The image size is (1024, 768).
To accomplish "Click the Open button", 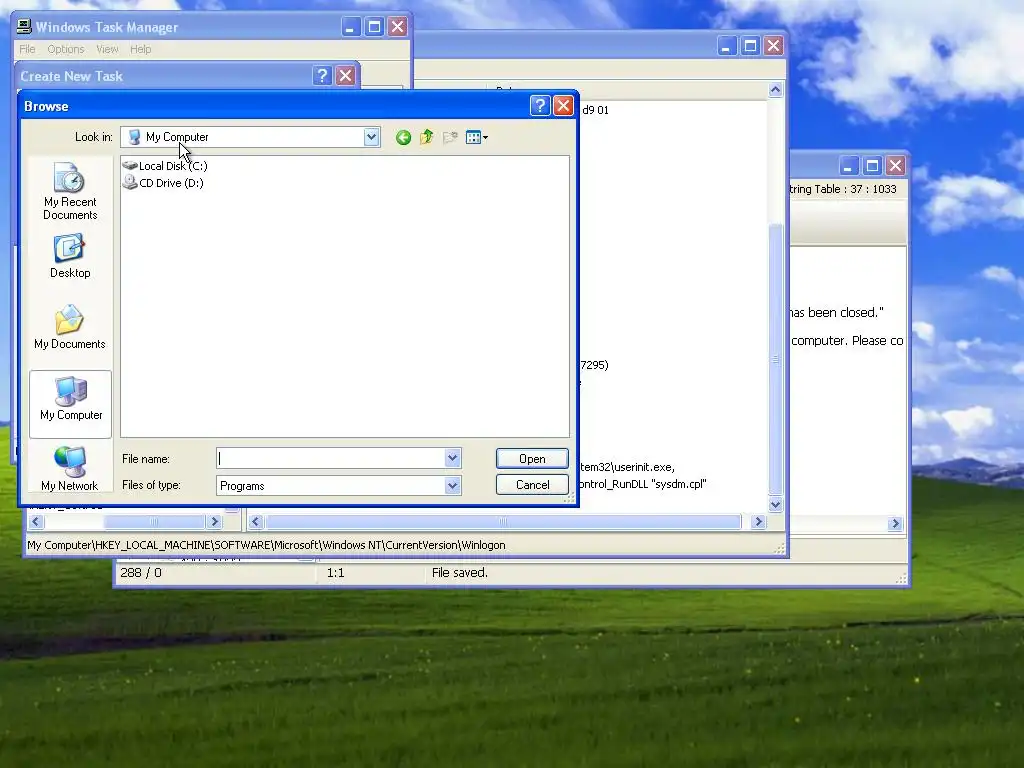I will click(532, 458).
